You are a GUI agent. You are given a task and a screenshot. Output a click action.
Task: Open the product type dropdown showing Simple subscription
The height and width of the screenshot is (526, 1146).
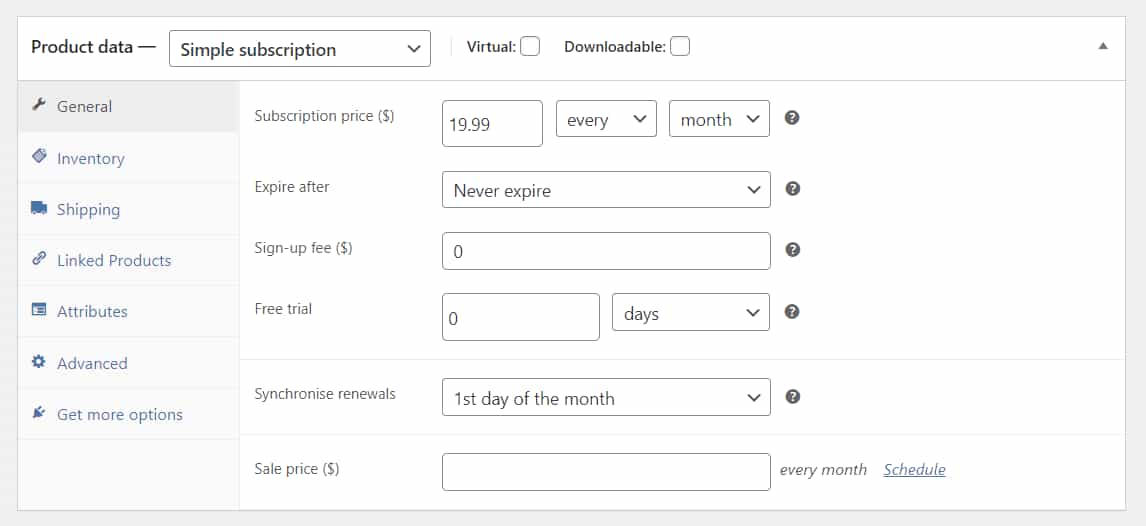[x=300, y=49]
